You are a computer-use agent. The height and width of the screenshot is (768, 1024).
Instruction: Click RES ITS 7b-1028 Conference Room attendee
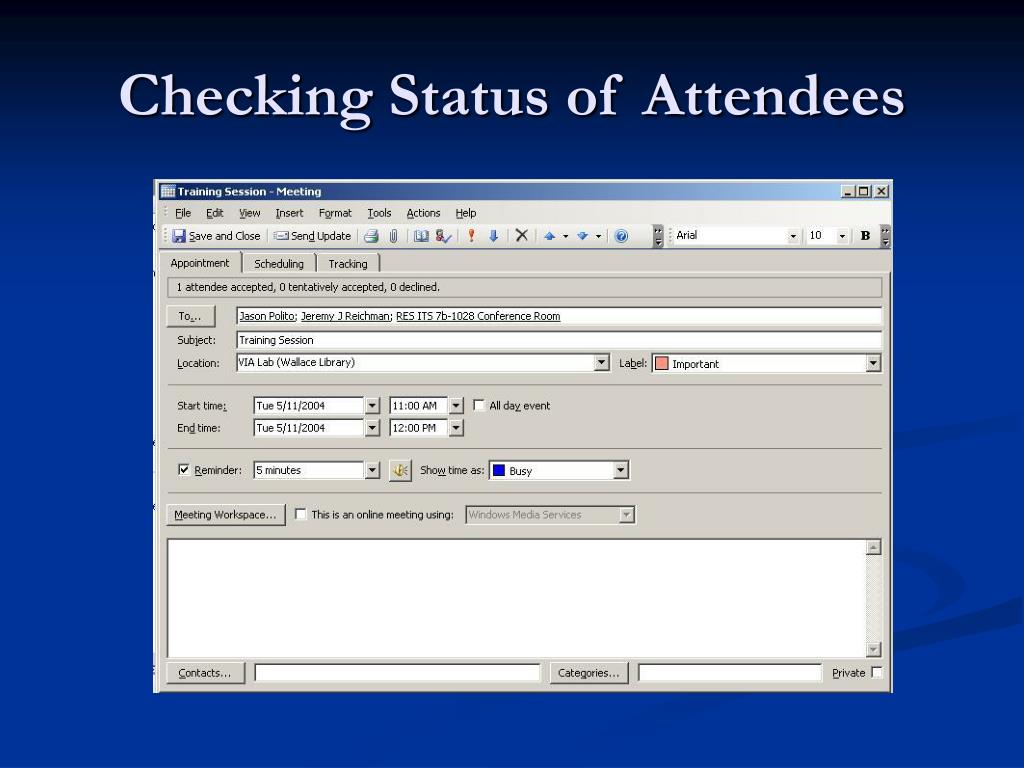point(478,316)
